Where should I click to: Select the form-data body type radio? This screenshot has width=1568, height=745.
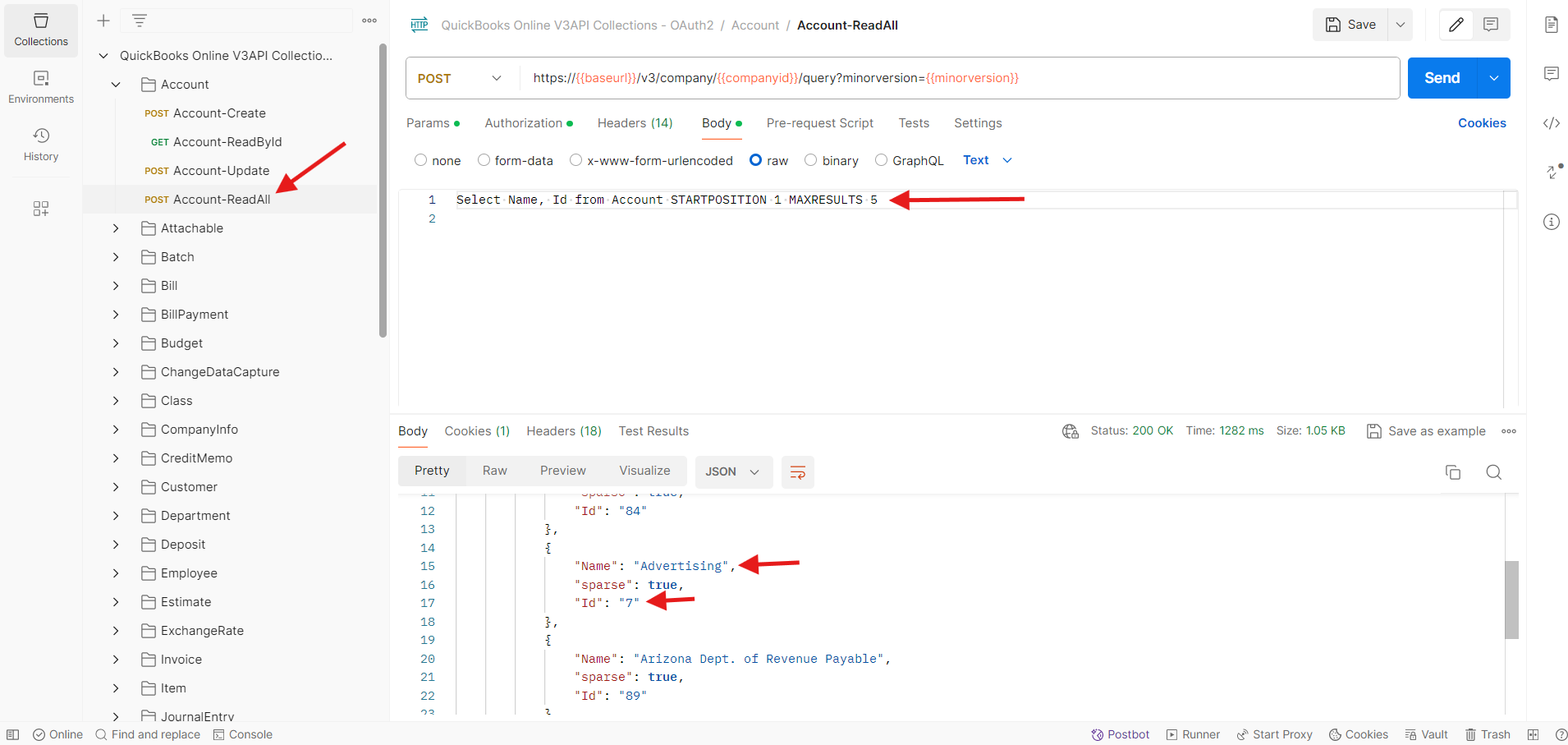484,160
